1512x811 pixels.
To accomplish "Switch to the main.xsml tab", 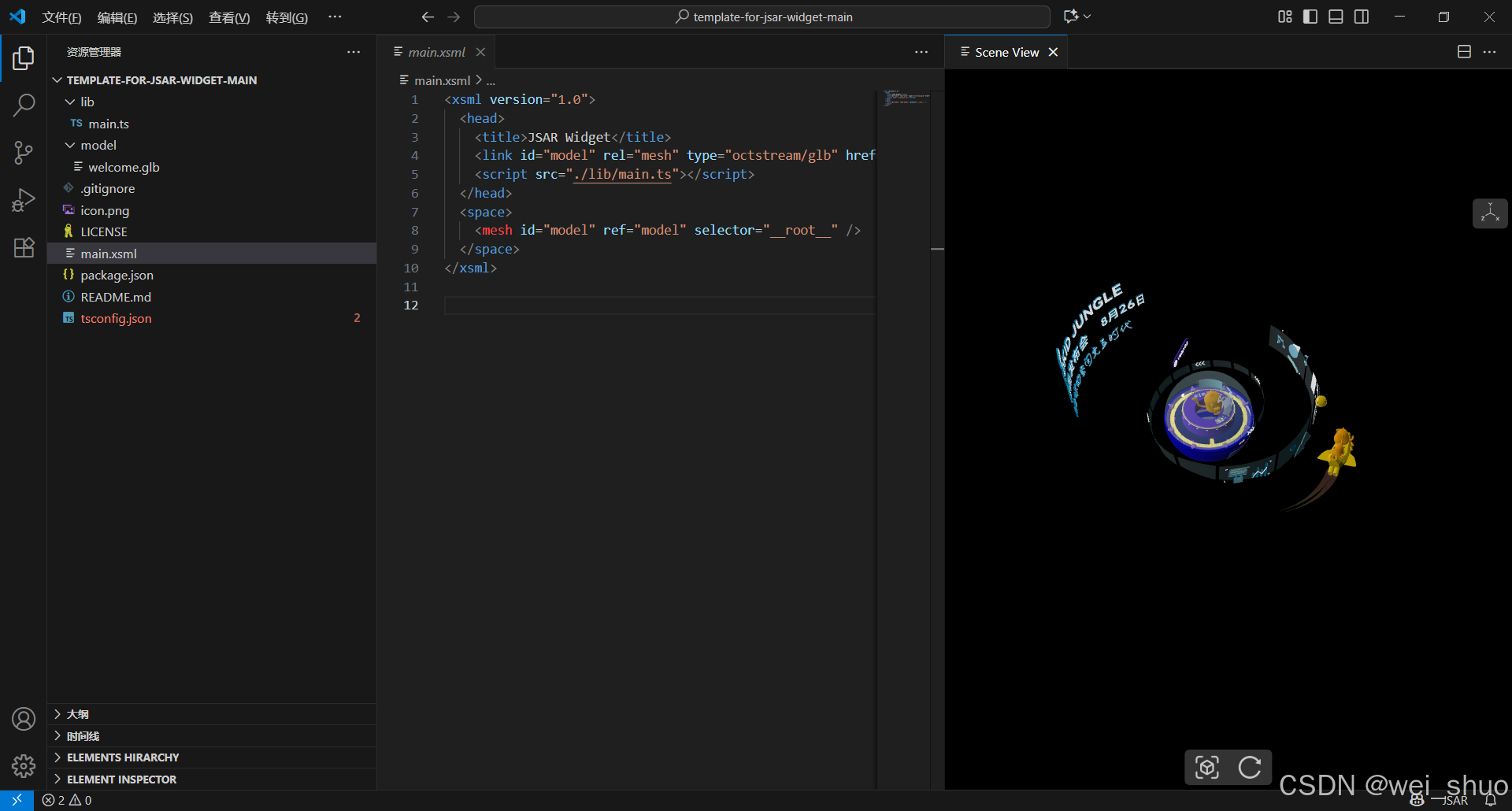I will 436,52.
